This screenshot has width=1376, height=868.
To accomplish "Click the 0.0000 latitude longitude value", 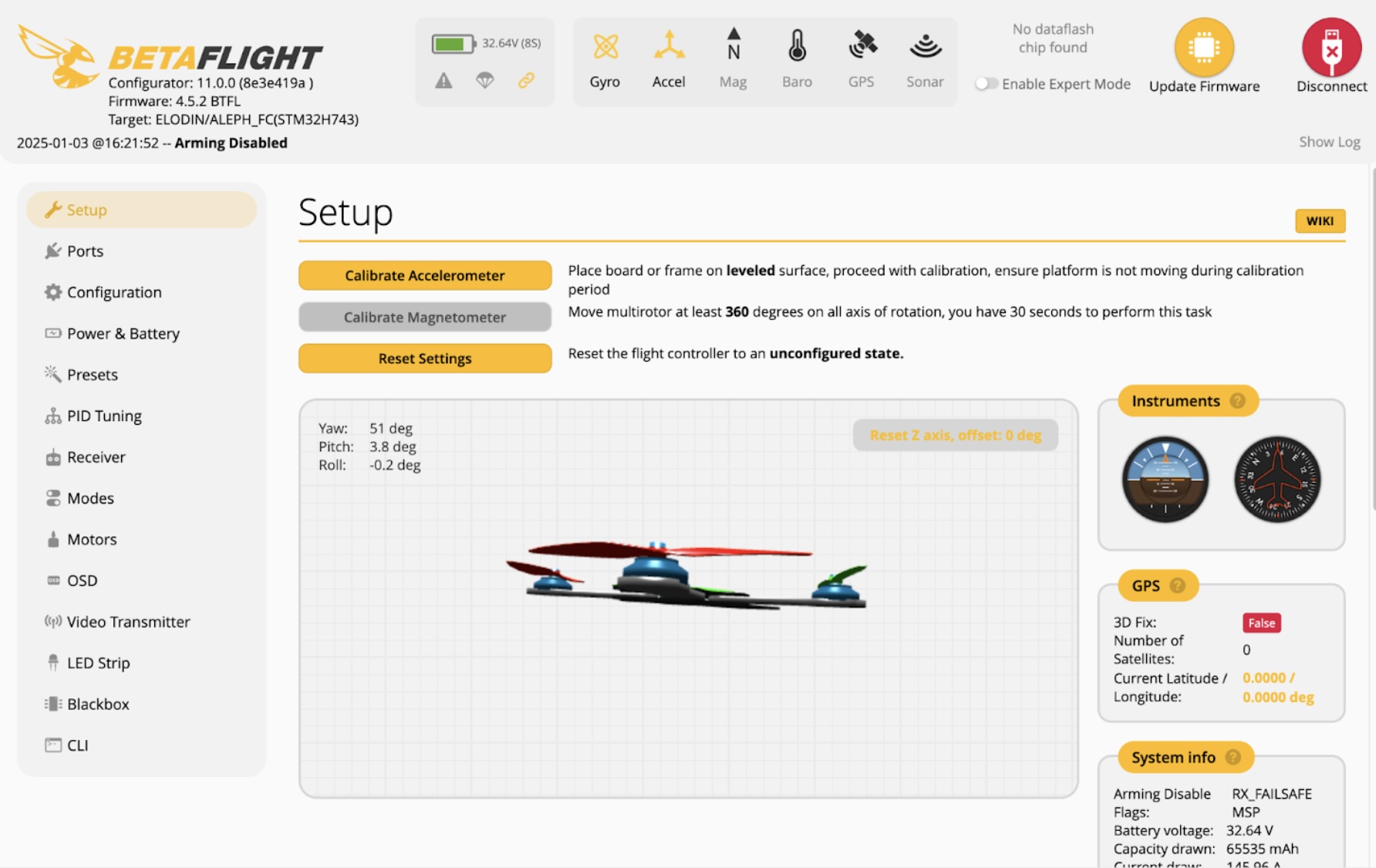I will [1278, 688].
